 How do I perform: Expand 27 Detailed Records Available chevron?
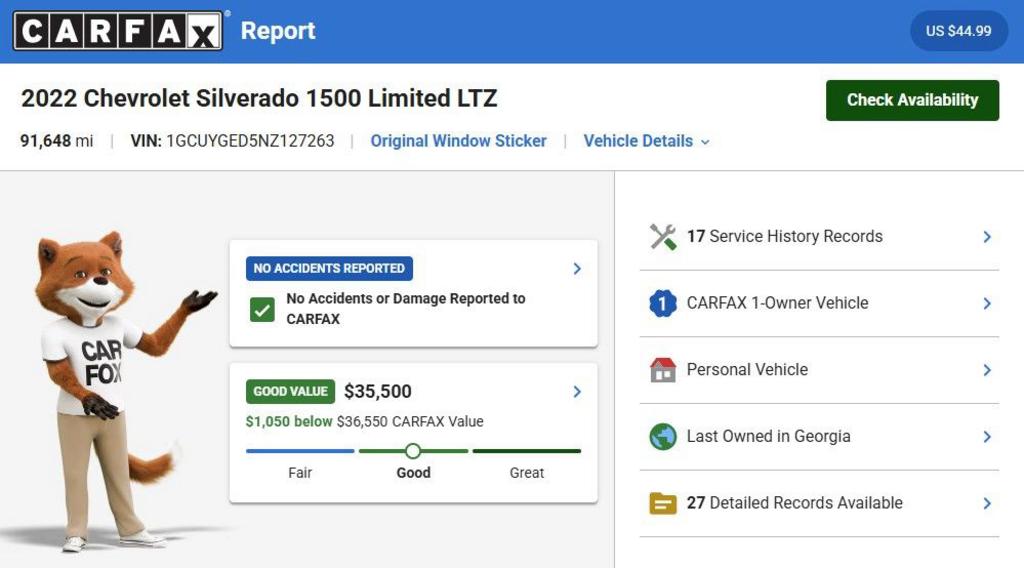coord(987,503)
